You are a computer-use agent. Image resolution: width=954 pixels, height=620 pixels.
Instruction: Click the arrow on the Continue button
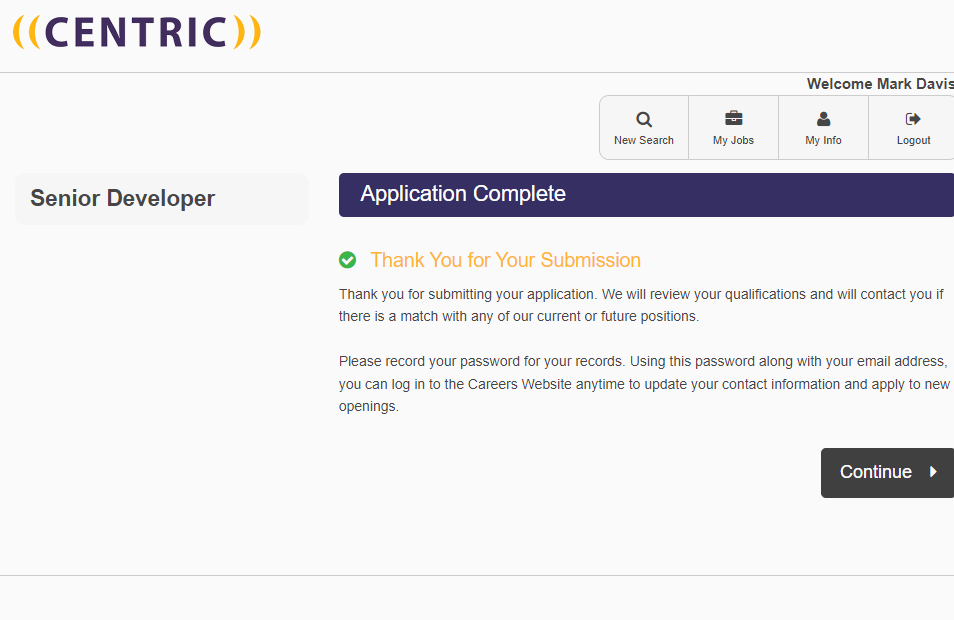tap(933, 472)
